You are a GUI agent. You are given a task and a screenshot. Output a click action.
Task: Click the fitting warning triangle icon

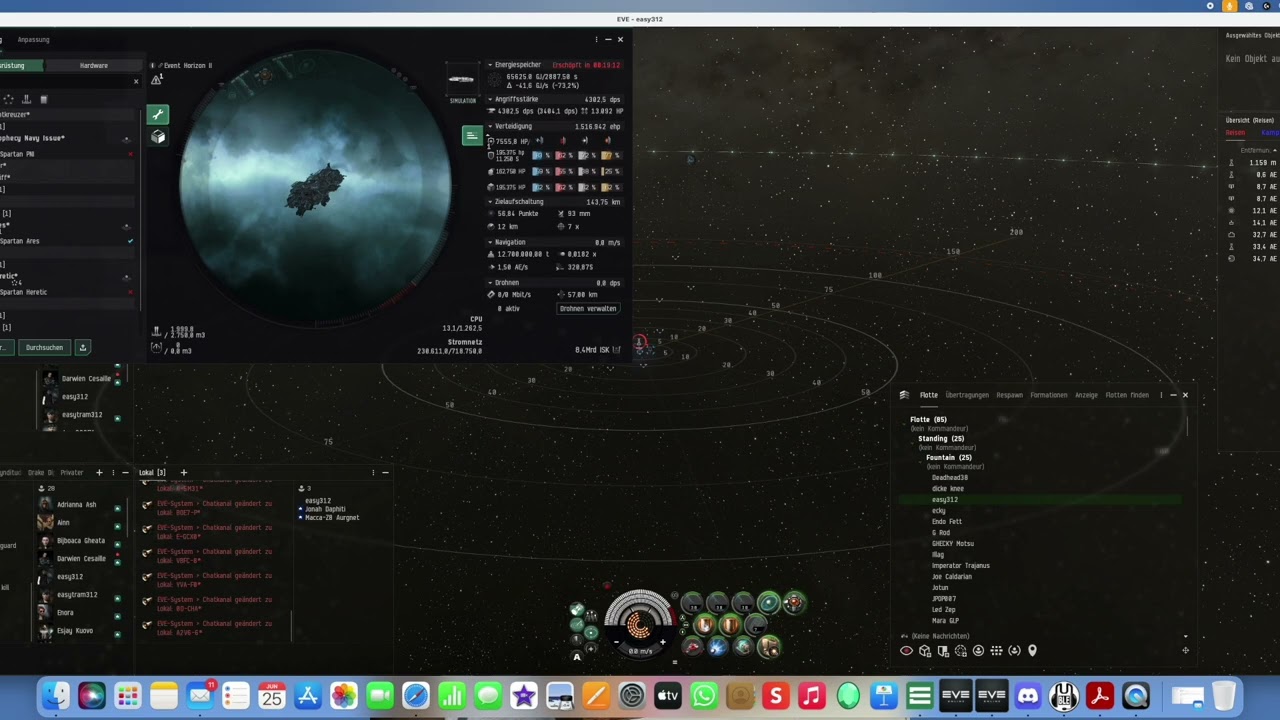156,79
